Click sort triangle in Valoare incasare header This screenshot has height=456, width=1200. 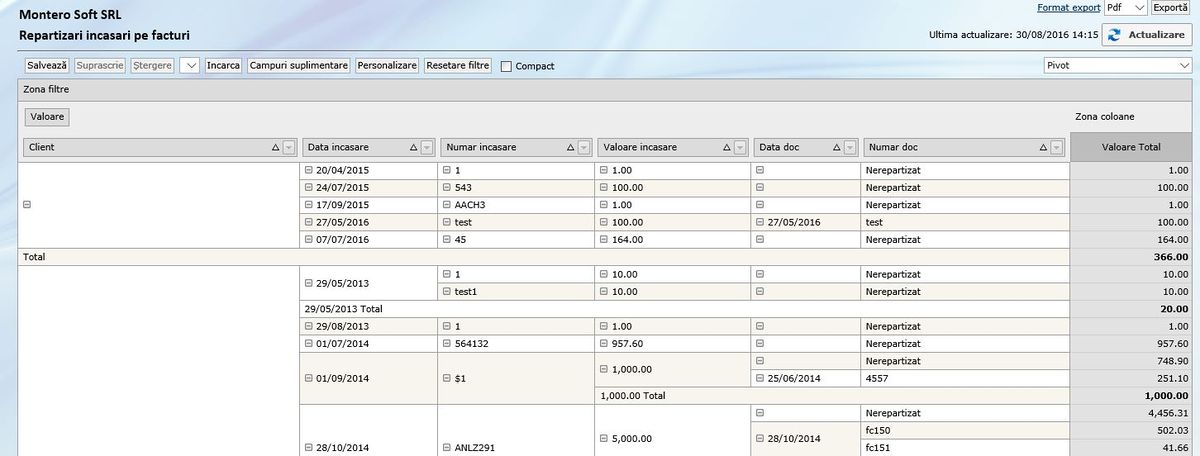[725, 147]
